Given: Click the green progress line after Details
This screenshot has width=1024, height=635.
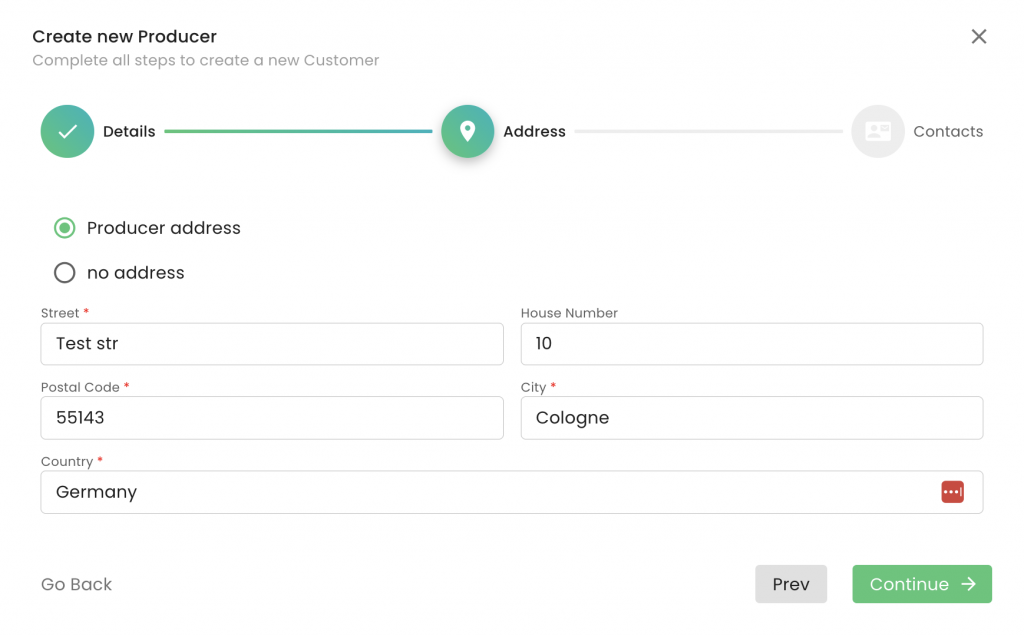Looking at the screenshot, I should click(298, 132).
